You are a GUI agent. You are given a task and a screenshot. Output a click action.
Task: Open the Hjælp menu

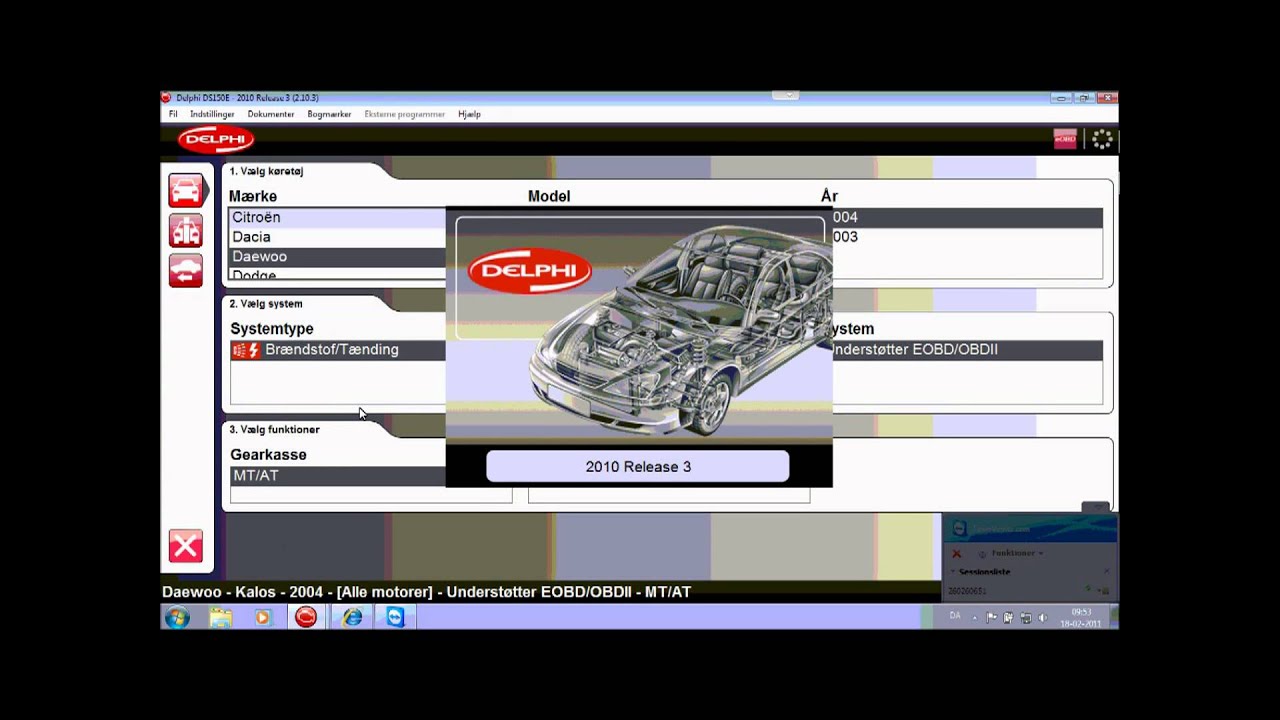tap(469, 114)
